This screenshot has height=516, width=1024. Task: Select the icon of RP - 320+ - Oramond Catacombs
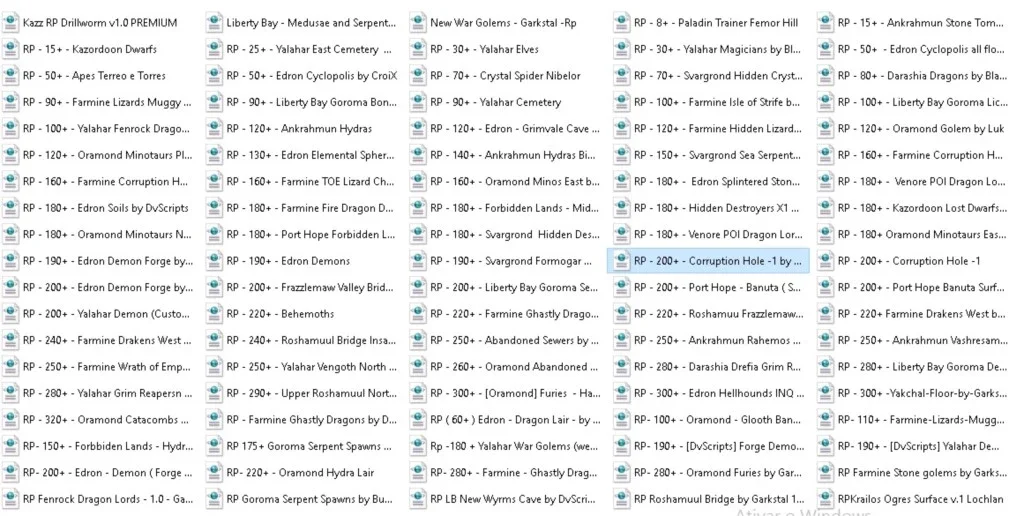[10, 420]
